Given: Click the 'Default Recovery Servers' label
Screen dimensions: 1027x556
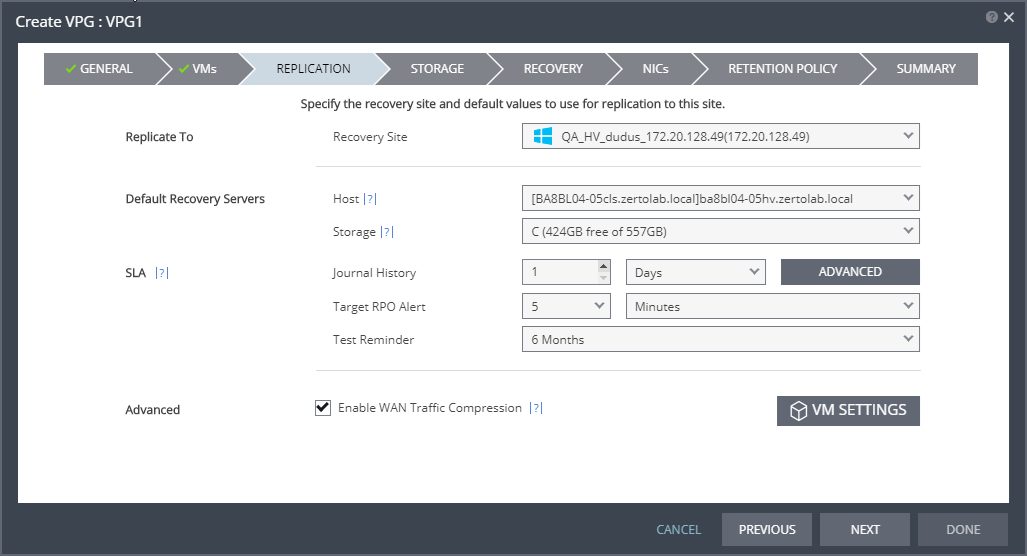Looking at the screenshot, I should click(x=195, y=199).
